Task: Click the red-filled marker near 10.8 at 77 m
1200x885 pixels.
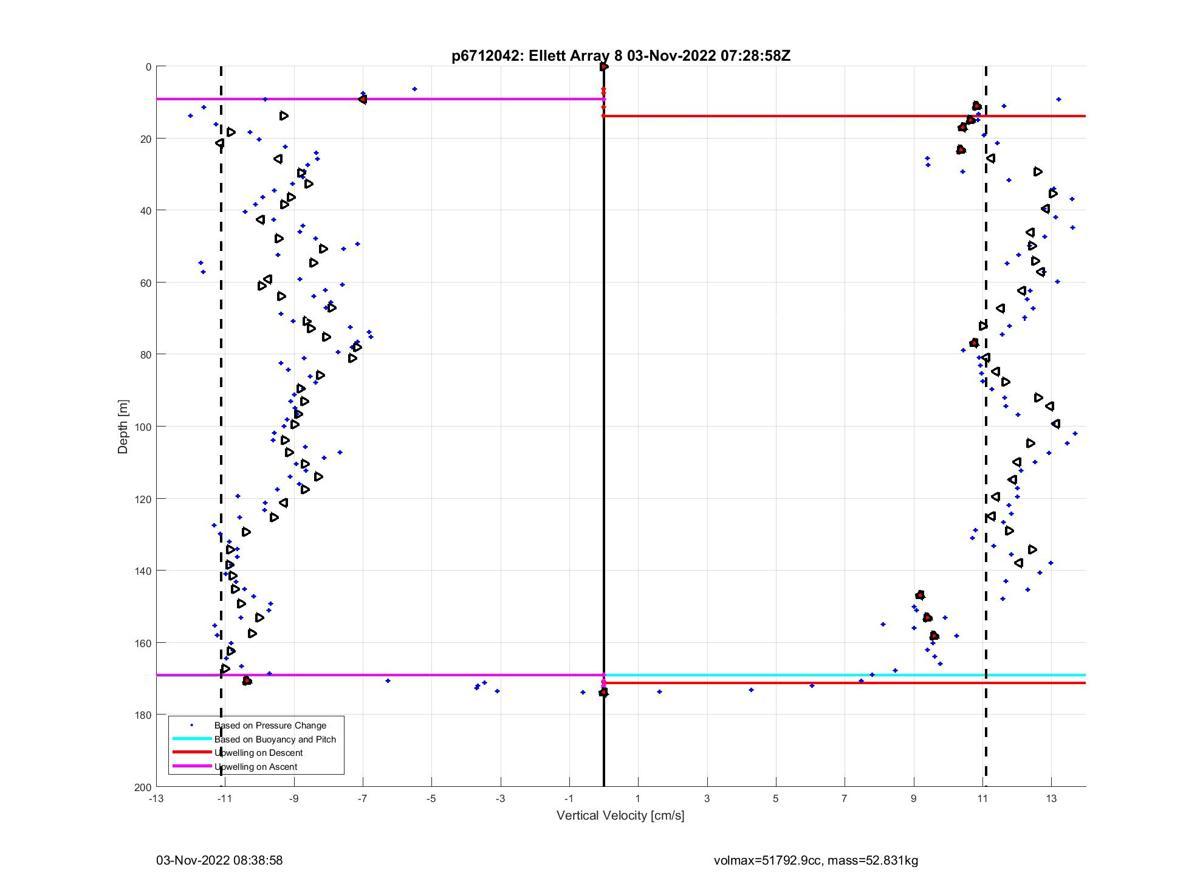Action: (974, 343)
